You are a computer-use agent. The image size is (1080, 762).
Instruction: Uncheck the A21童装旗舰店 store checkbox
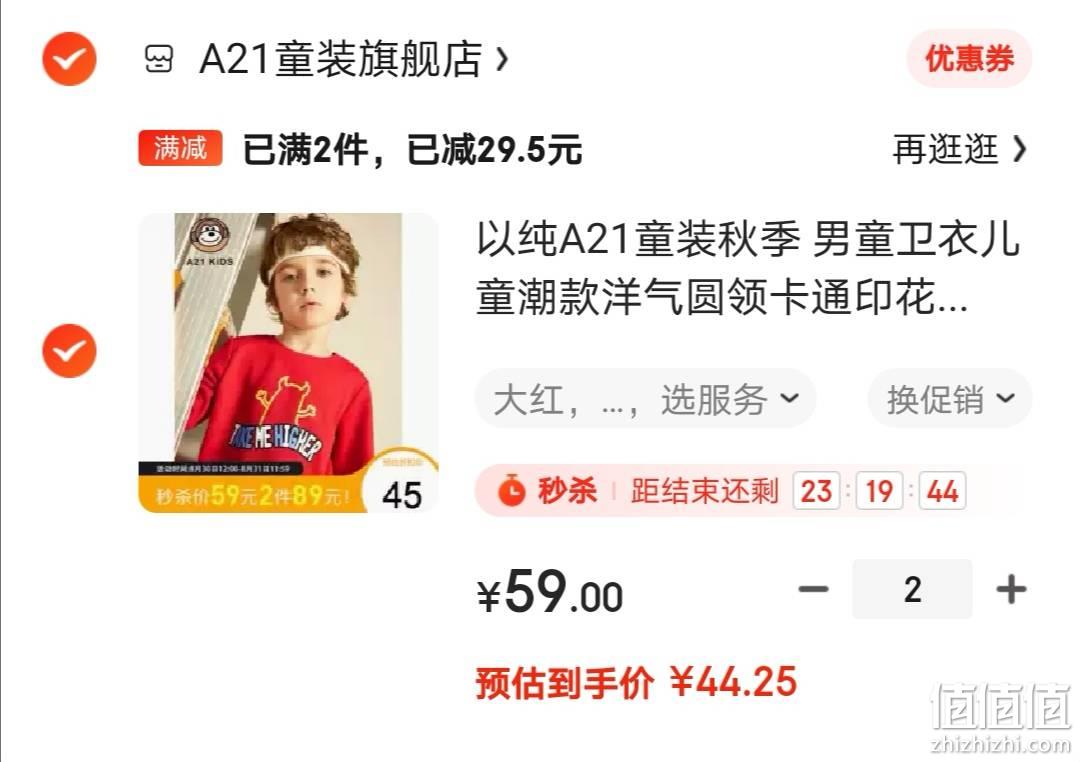(x=69, y=59)
